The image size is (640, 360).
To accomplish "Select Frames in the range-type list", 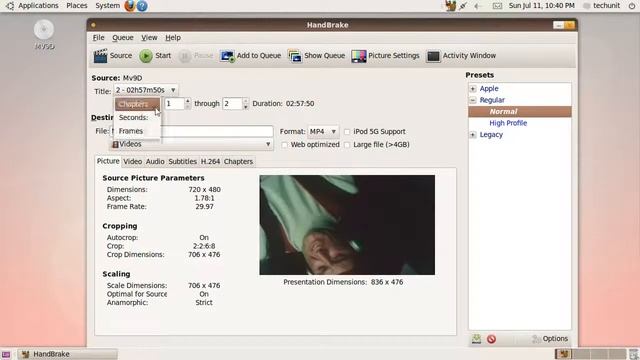I will [x=137, y=131].
